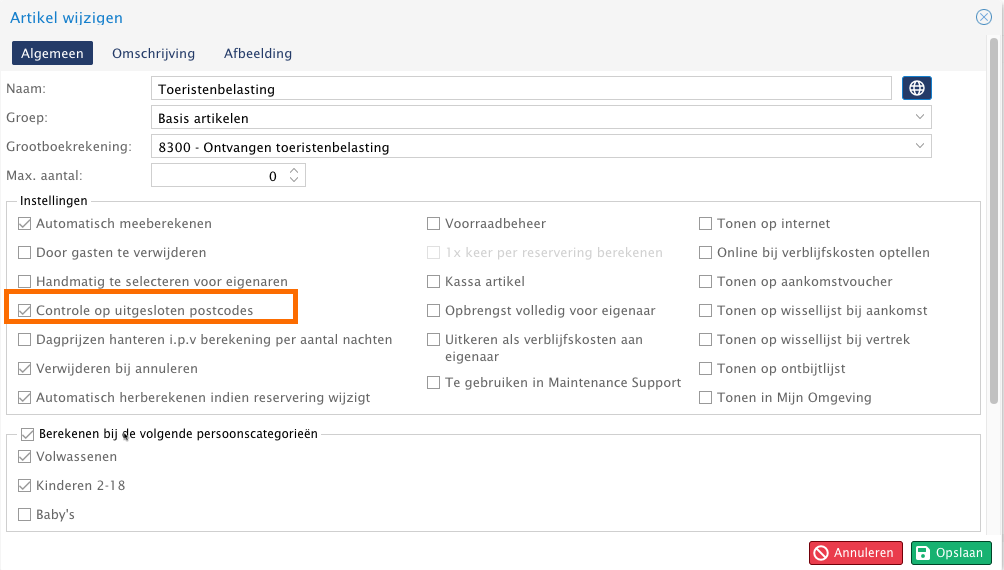Click the Opslaan save button
This screenshot has width=1004, height=570.
tap(950, 553)
